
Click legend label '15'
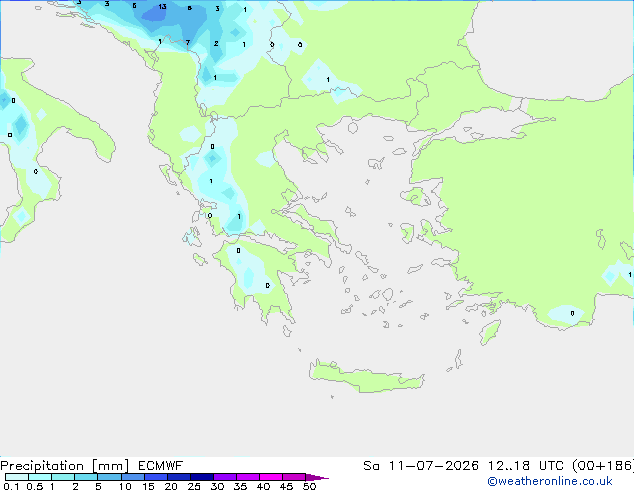[x=148, y=486]
